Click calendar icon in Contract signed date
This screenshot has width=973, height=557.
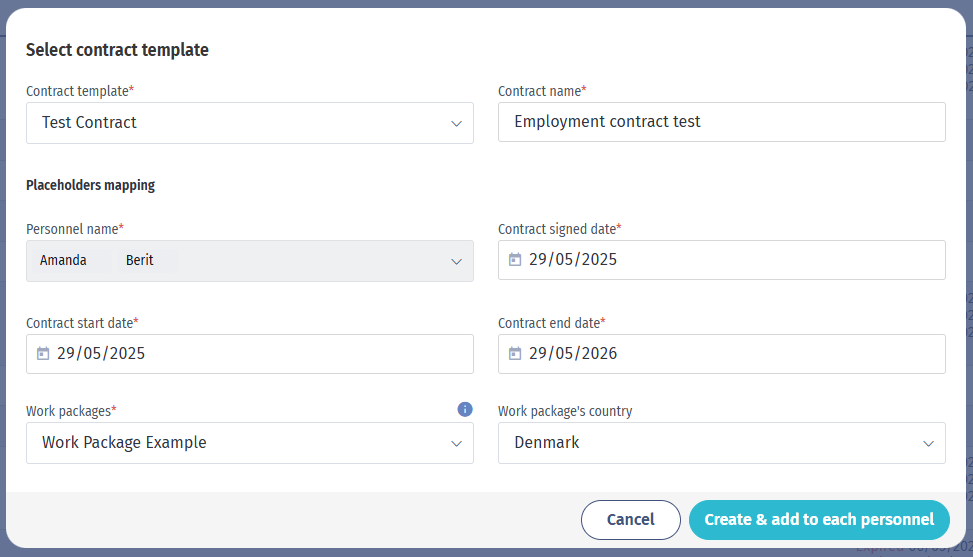(x=515, y=259)
